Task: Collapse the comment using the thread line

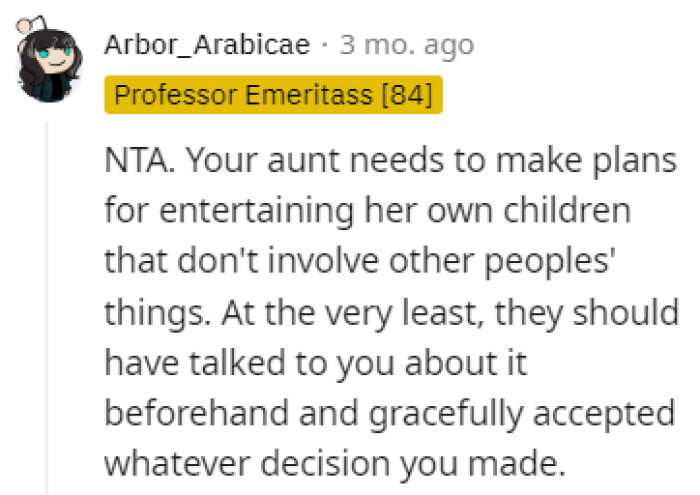Action: [x=47, y=300]
